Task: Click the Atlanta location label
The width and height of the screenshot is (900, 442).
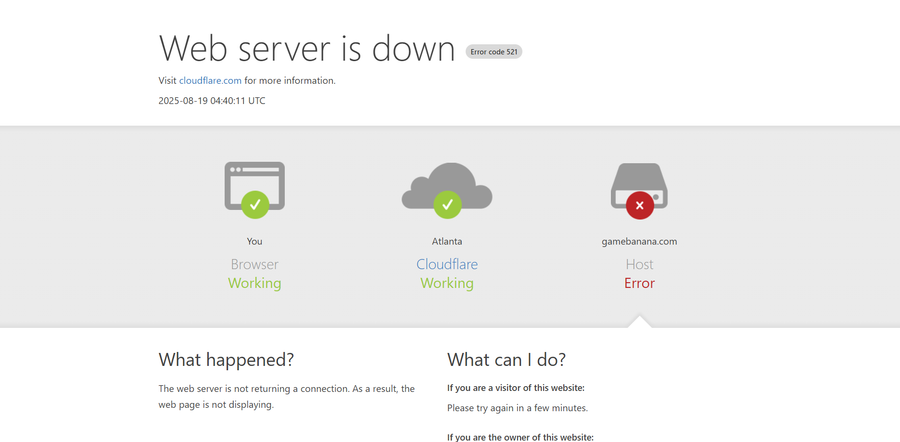Action: [x=447, y=241]
